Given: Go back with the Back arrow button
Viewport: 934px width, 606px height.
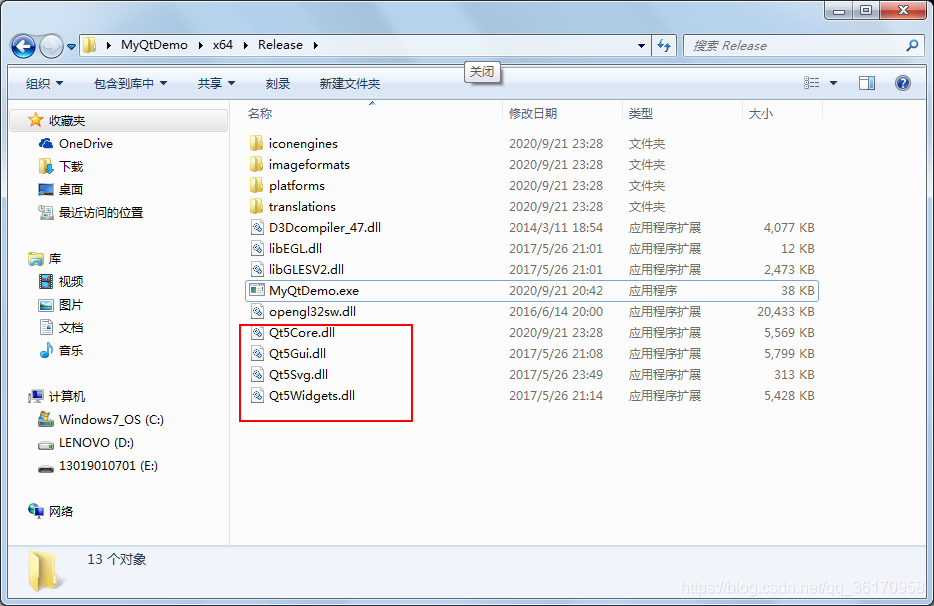Looking at the screenshot, I should tap(24, 46).
